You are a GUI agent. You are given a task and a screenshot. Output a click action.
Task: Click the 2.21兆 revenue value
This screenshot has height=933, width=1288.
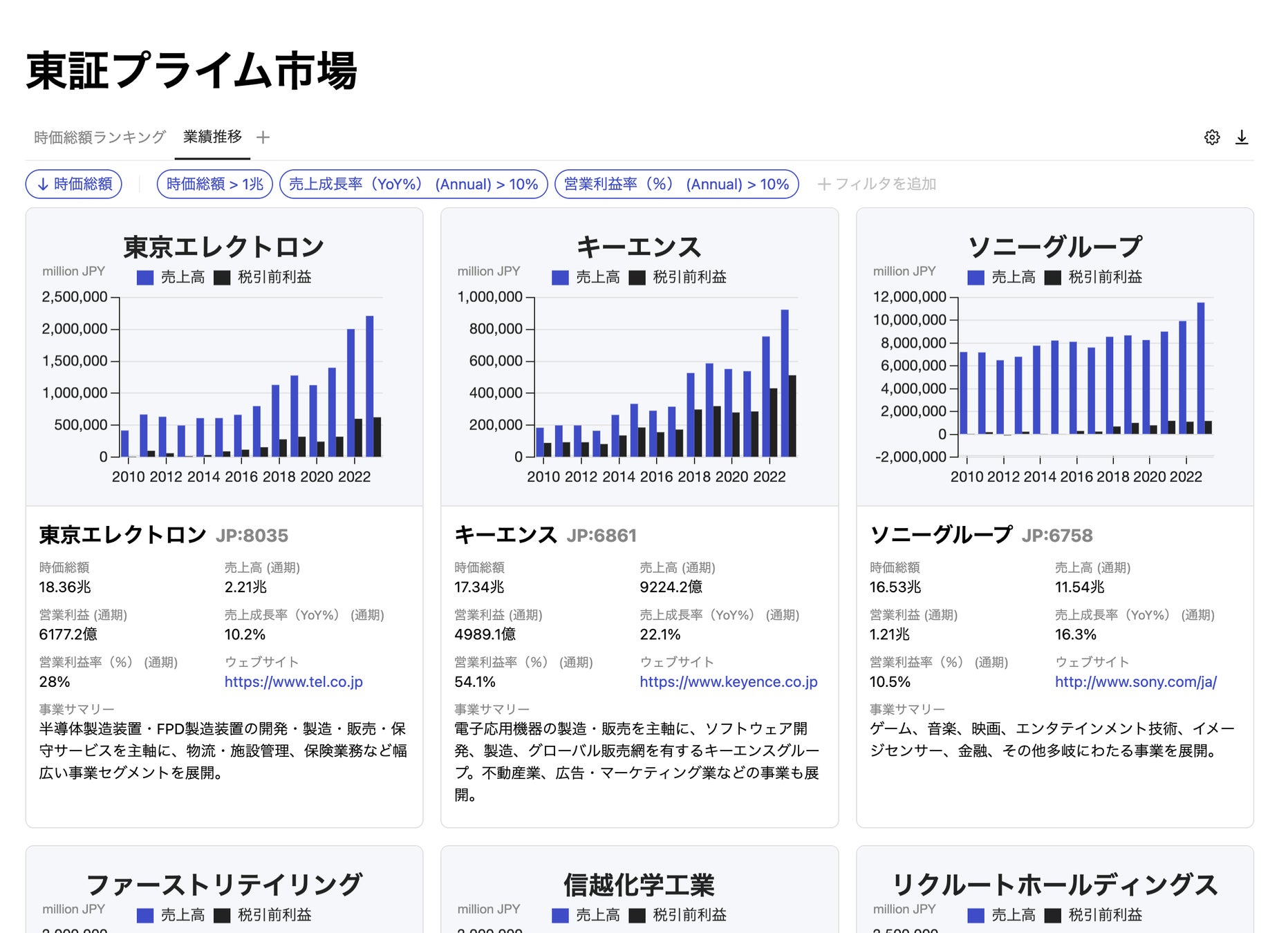(x=245, y=587)
